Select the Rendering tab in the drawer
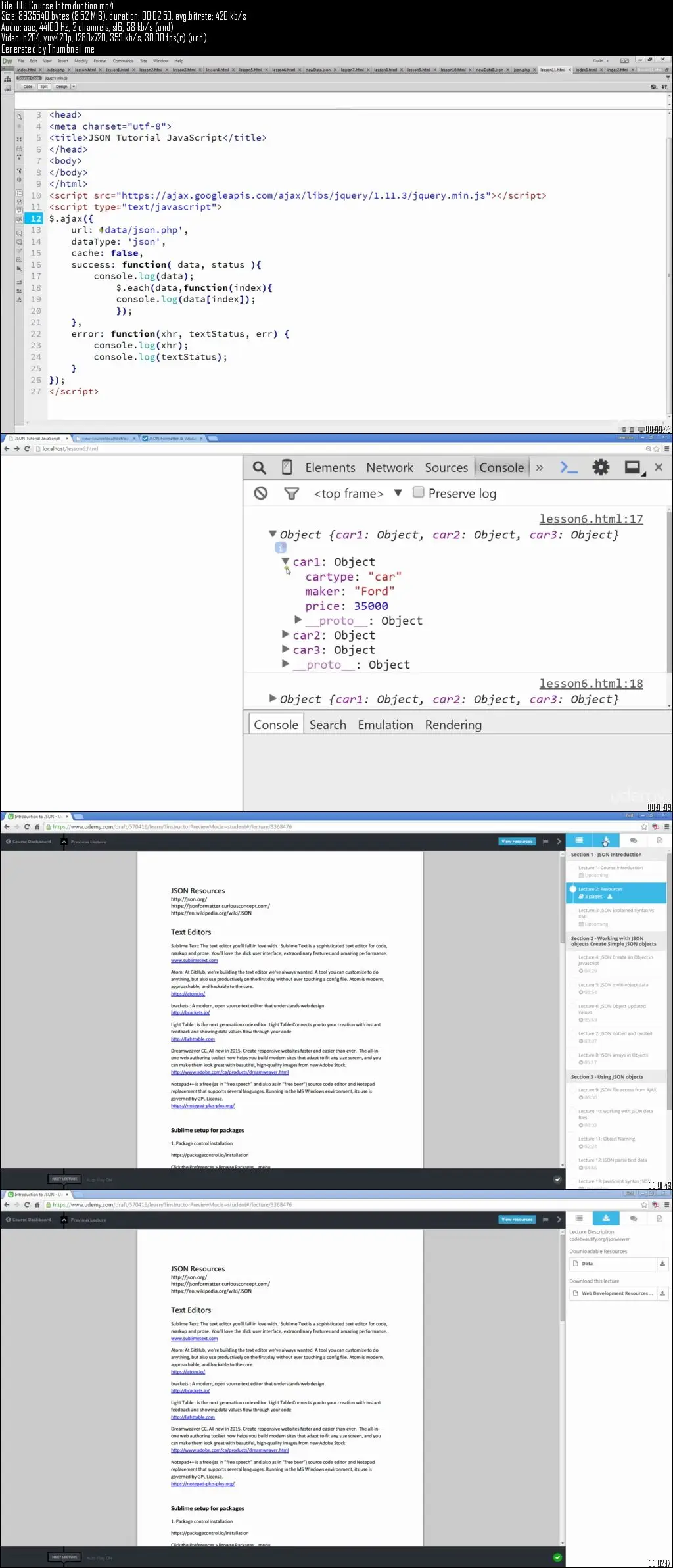Image resolution: width=673 pixels, height=1568 pixels. tap(453, 725)
